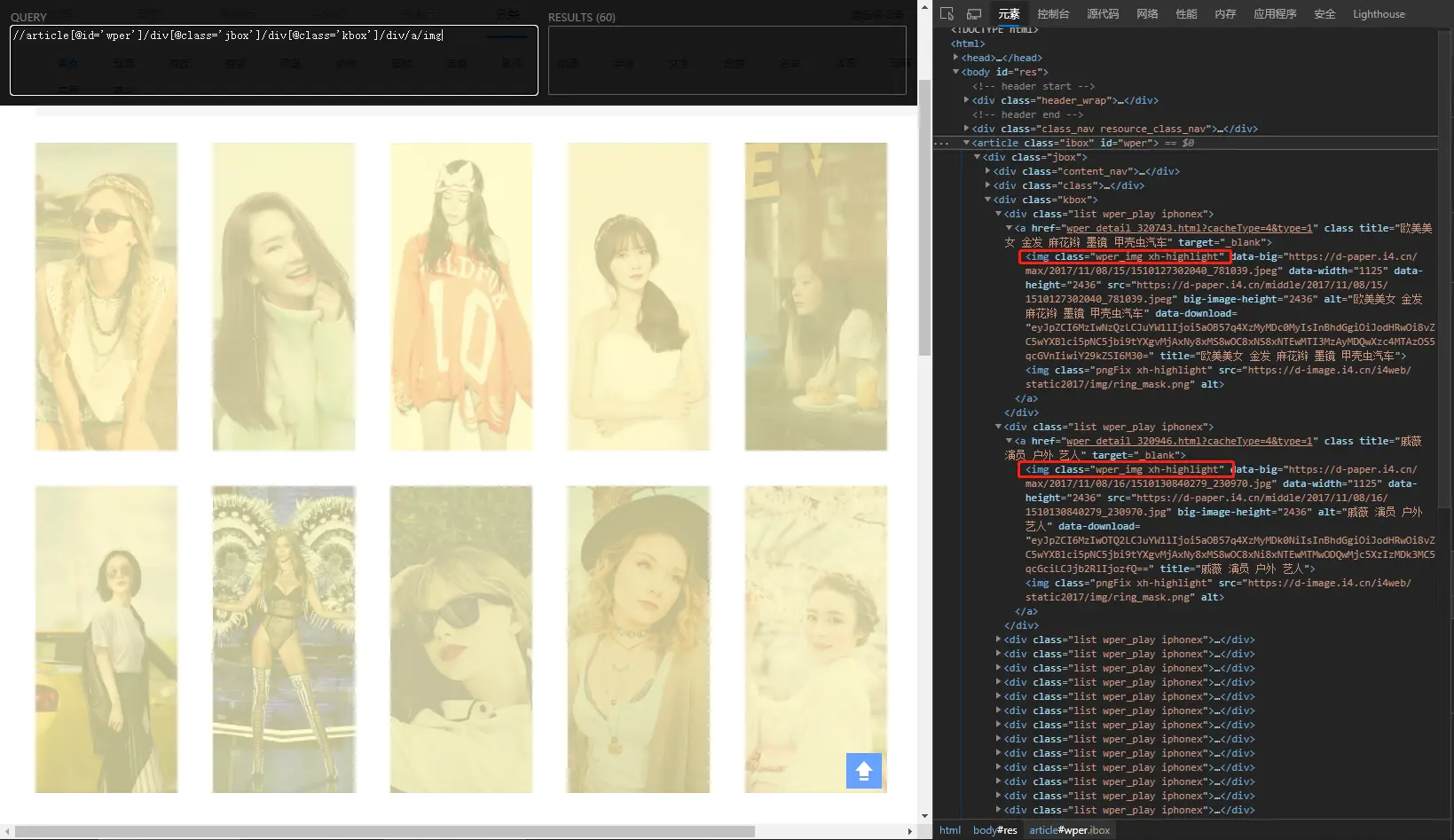Activate the inspect element picker icon
This screenshot has height=840, width=1454.
tap(947, 13)
